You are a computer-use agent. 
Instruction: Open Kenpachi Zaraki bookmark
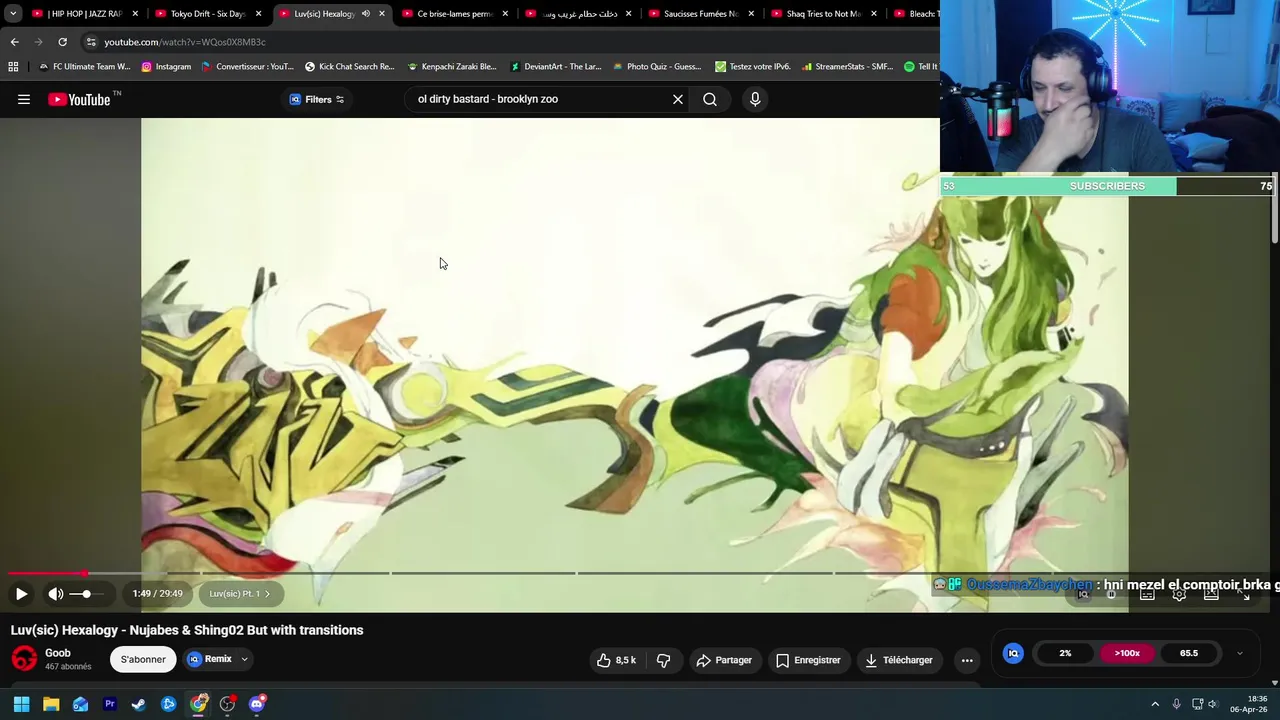[451, 67]
